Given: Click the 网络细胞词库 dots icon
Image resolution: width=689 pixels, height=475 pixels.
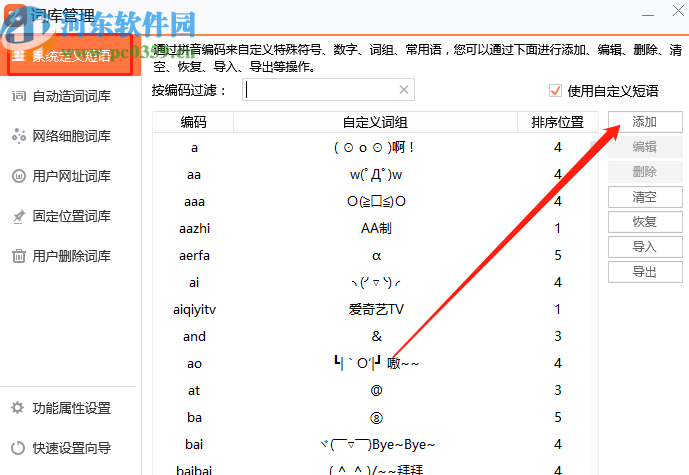Looking at the screenshot, I should (19, 136).
